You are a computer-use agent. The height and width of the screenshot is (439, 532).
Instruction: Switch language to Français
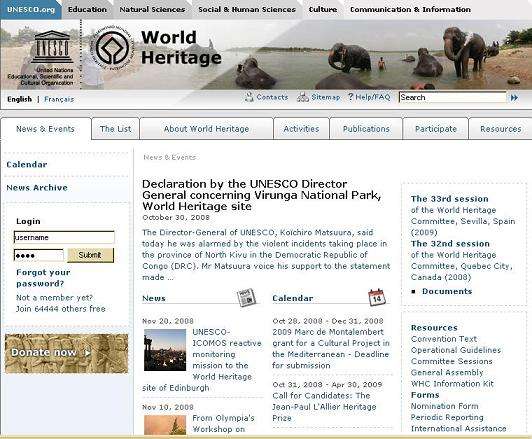click(59, 99)
